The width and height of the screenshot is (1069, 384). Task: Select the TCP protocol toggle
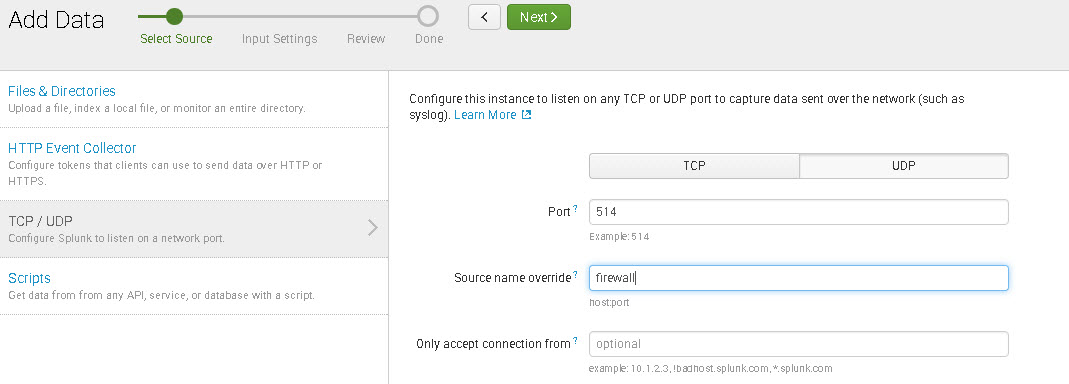[694, 166]
